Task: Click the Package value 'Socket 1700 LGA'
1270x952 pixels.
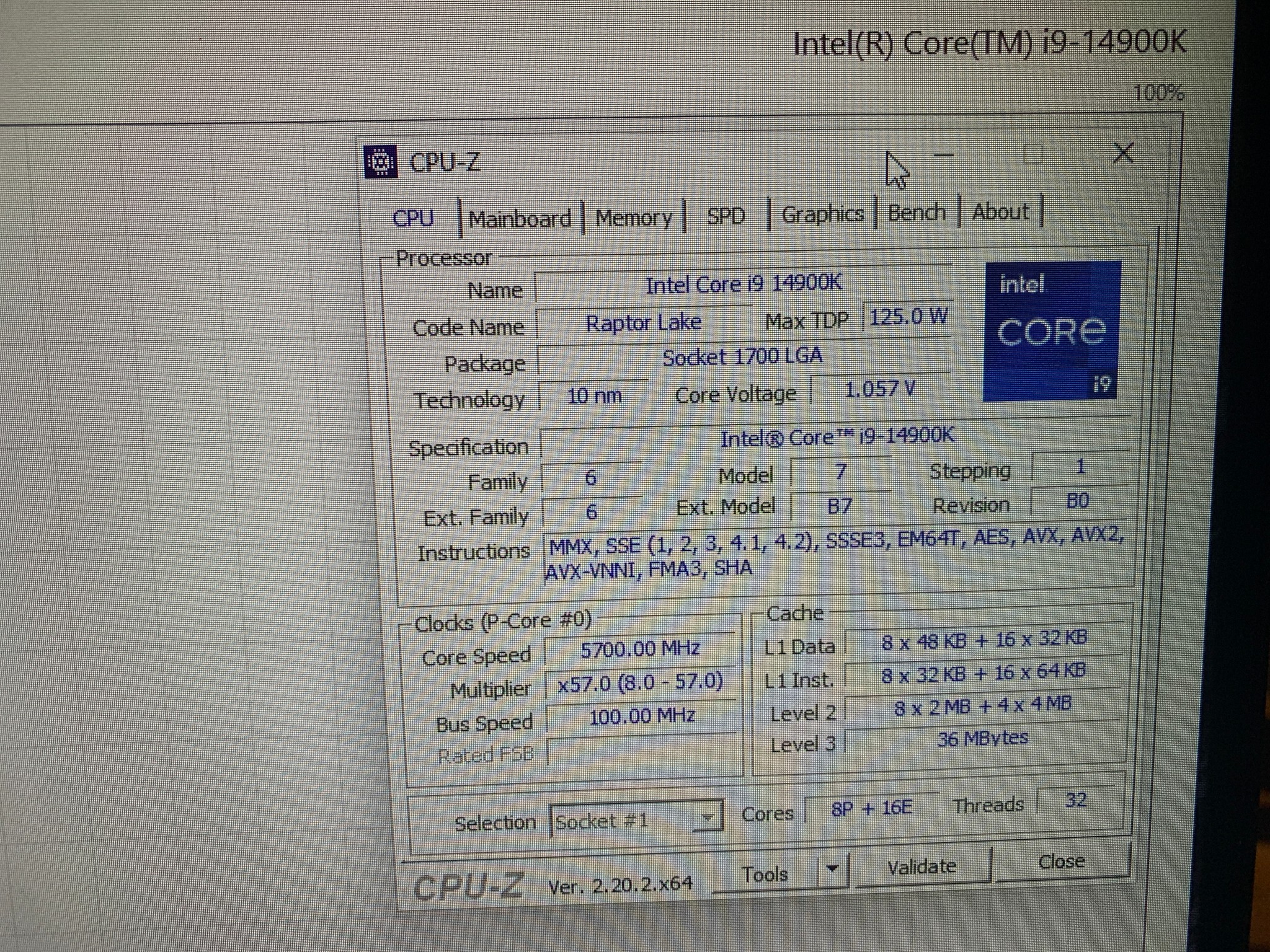Action: tap(743, 358)
